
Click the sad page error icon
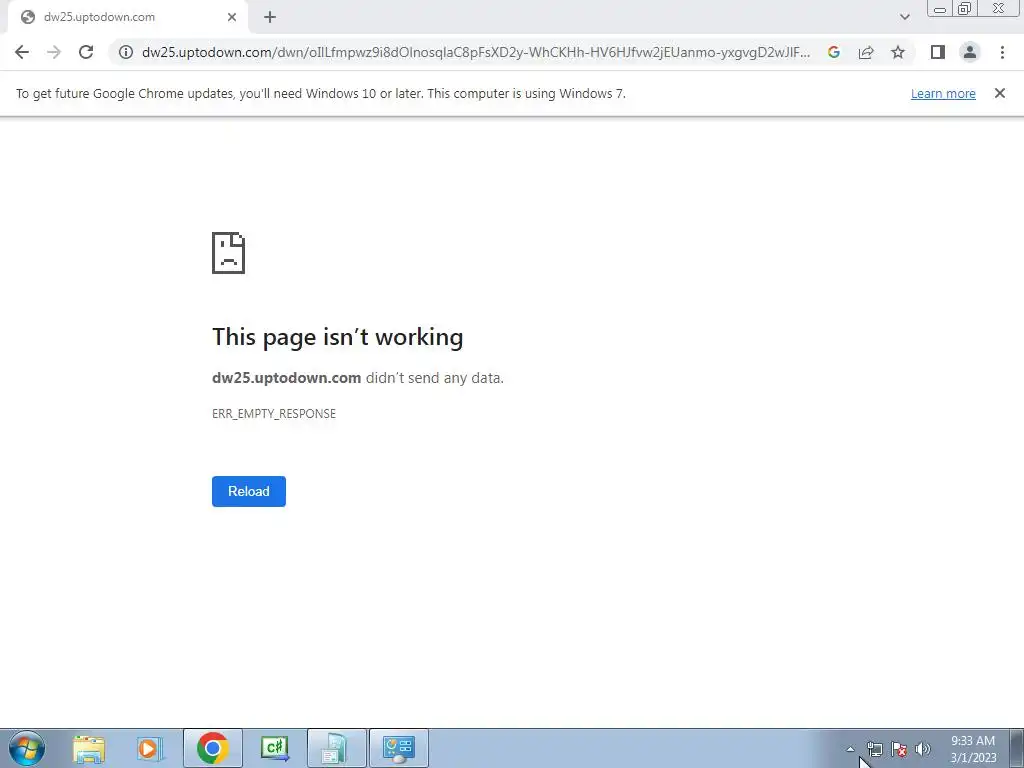pos(229,253)
